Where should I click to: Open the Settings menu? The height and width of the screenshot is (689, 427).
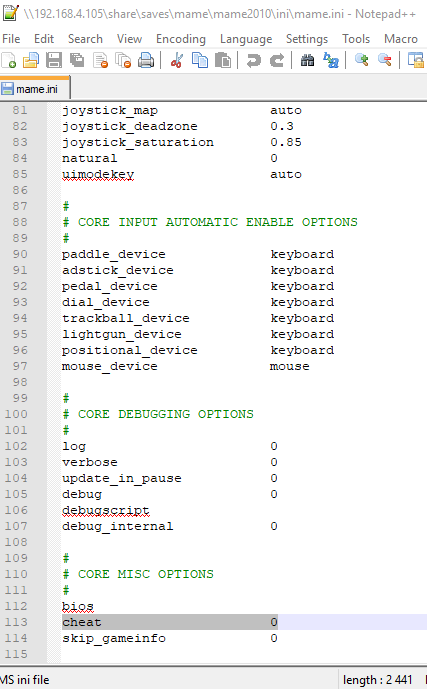click(307, 39)
